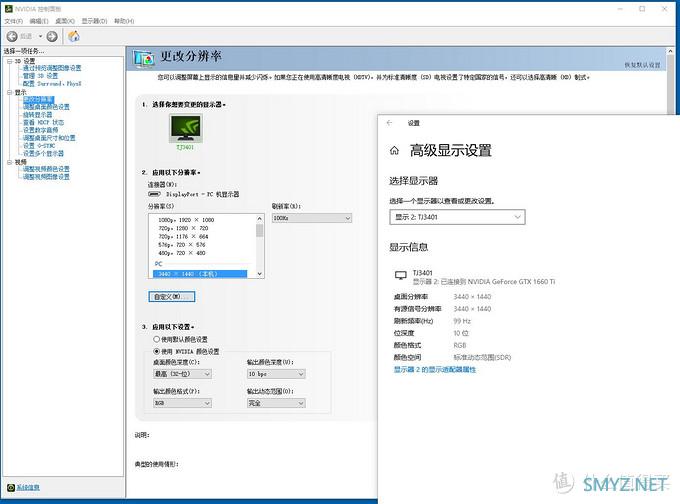Open the NVIDIA Control Panel home icon
Image resolution: width=680 pixels, height=504 pixels.
pyautogui.click(x=74, y=36)
